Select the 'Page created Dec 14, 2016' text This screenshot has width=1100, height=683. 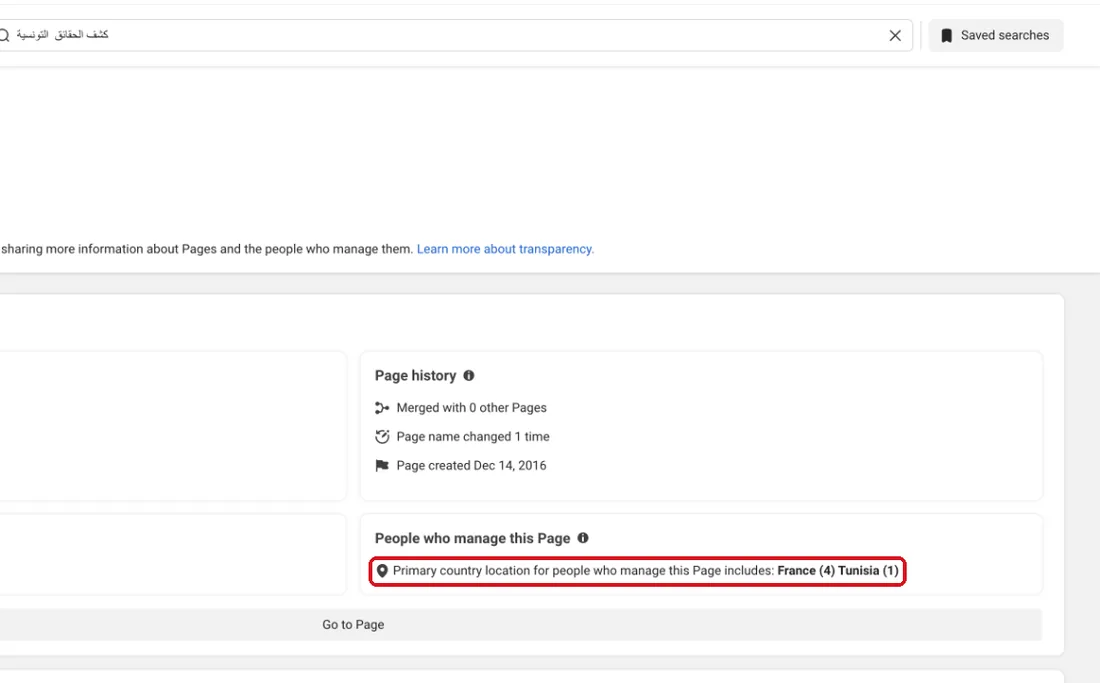[x=471, y=466]
